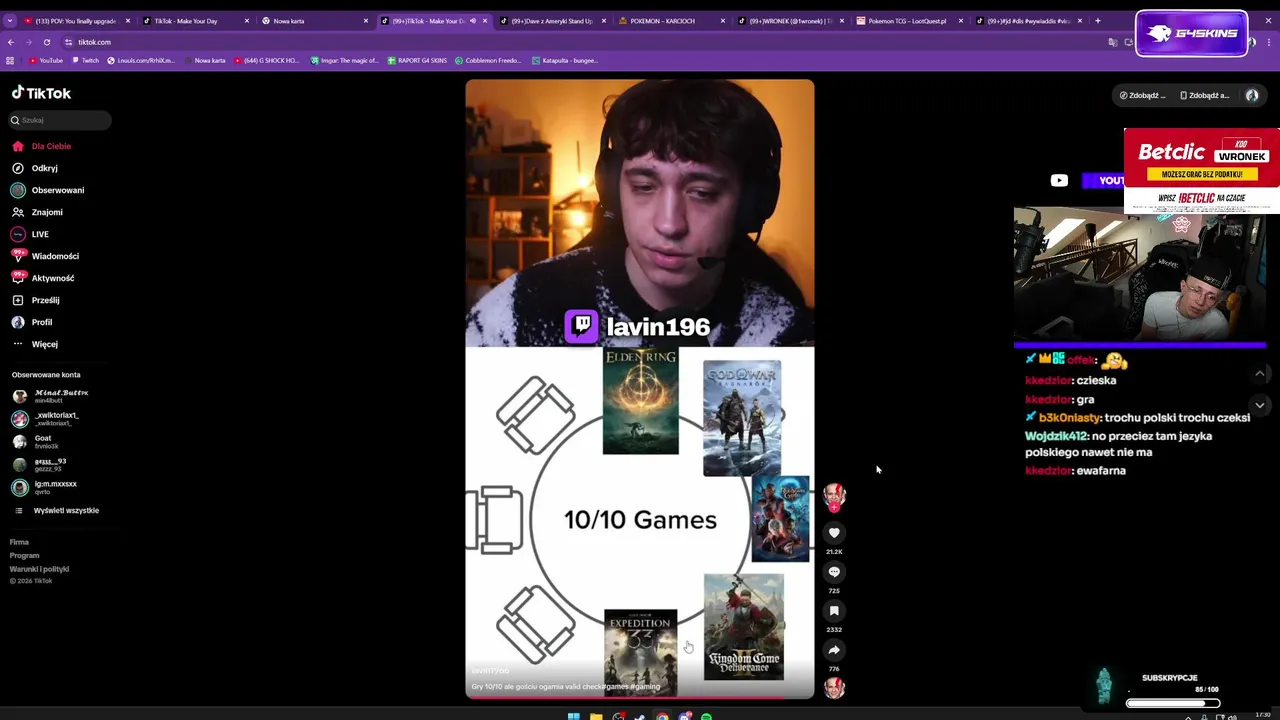Viewport: 1280px width, 720px height.
Task: Go to previous video with up chevron
Action: point(1260,373)
